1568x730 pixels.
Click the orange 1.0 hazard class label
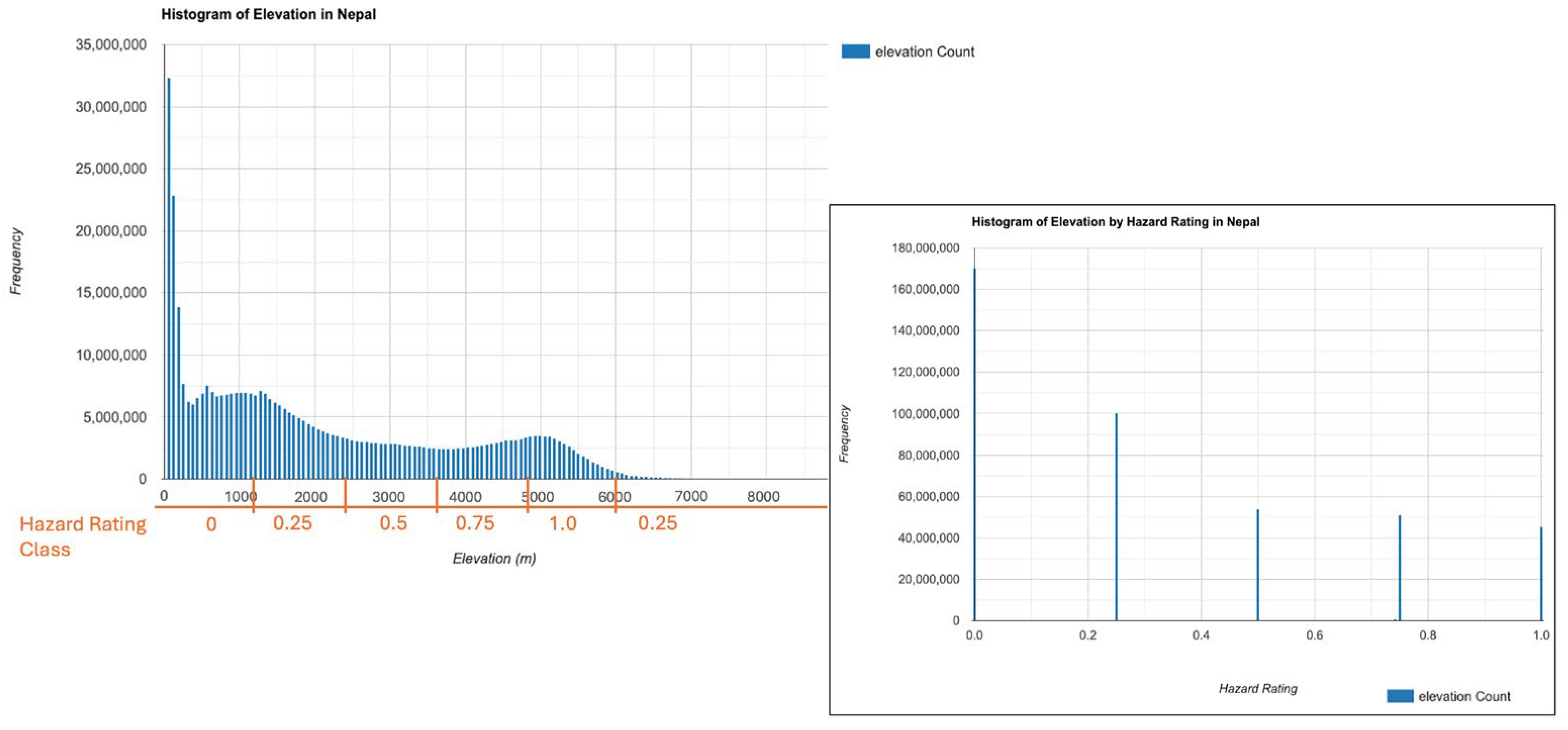pyautogui.click(x=562, y=523)
